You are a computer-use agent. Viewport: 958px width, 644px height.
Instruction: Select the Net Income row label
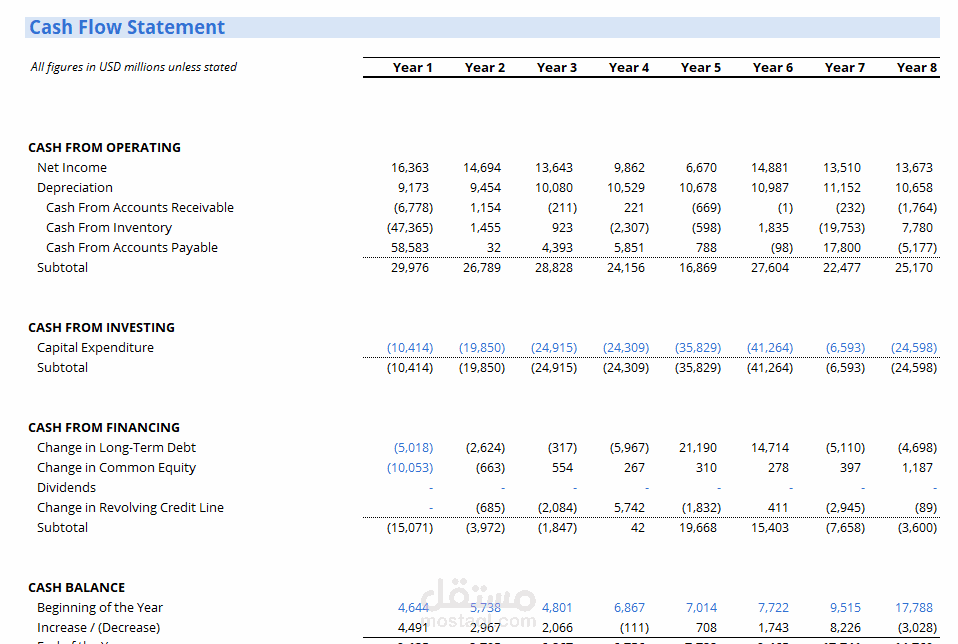(71, 167)
